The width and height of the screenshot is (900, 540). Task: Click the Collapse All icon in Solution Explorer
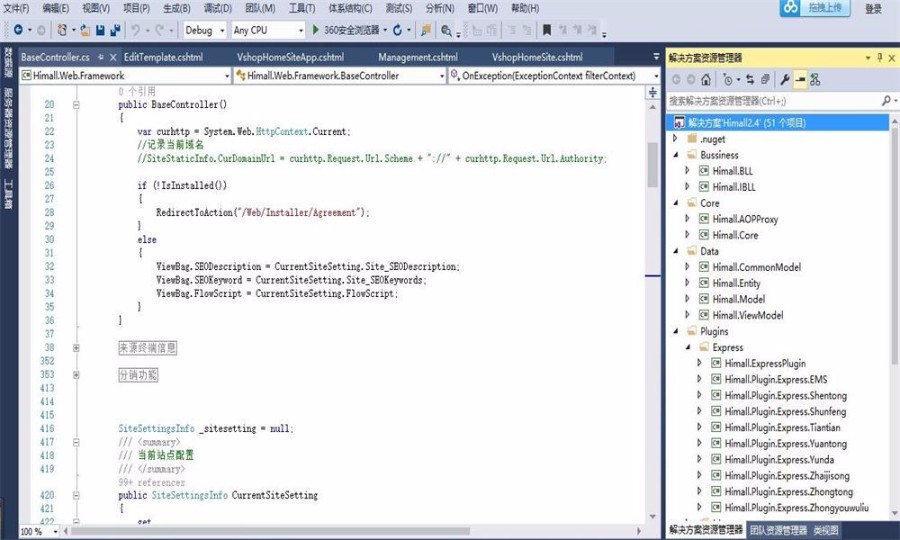[x=765, y=79]
